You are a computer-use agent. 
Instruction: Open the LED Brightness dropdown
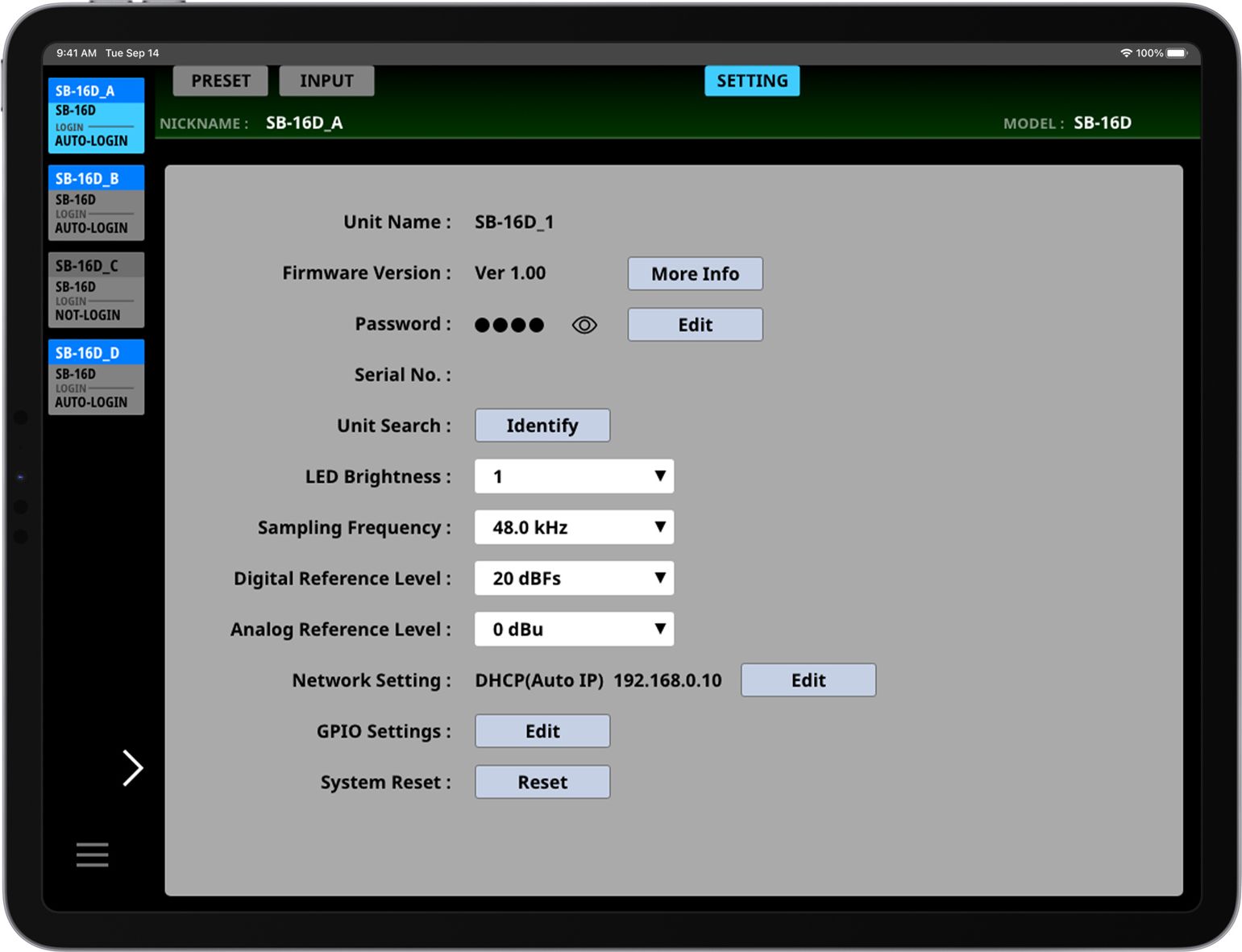pos(574,476)
